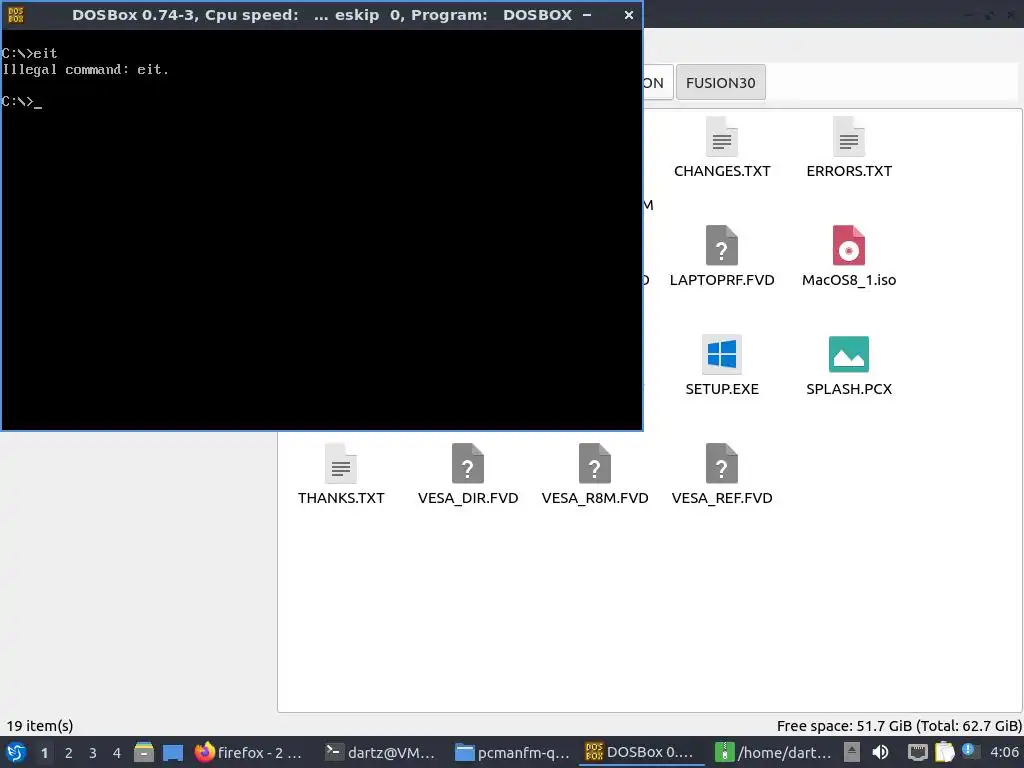Click the clock showing 4:06

click(x=1004, y=752)
